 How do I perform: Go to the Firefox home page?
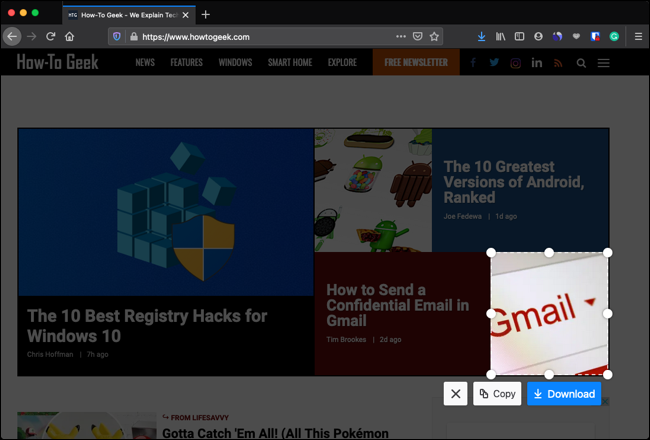click(69, 36)
